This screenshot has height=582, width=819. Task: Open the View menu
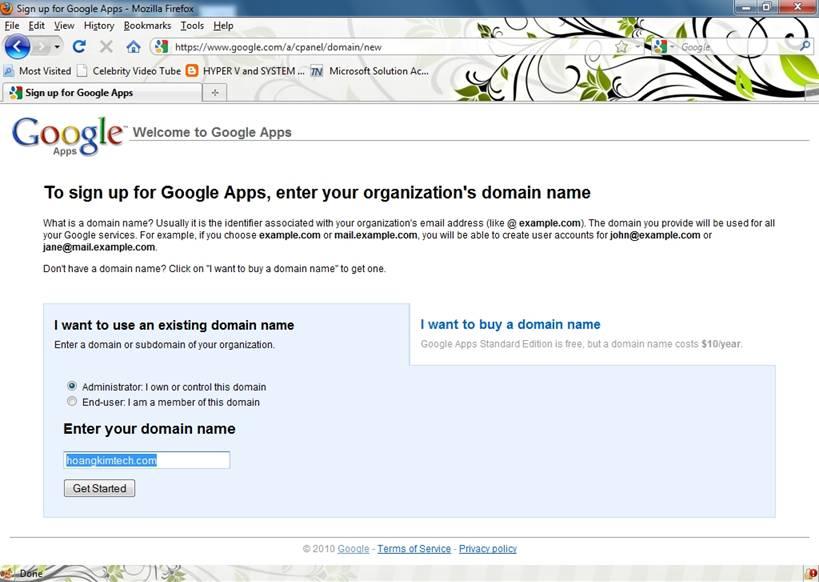tap(64, 26)
